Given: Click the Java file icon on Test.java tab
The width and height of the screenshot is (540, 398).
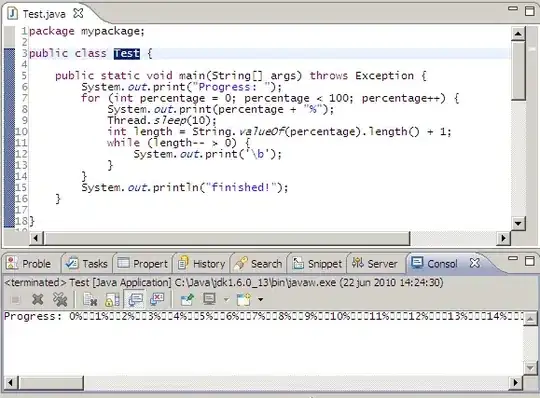Looking at the screenshot, I should 13,14.
